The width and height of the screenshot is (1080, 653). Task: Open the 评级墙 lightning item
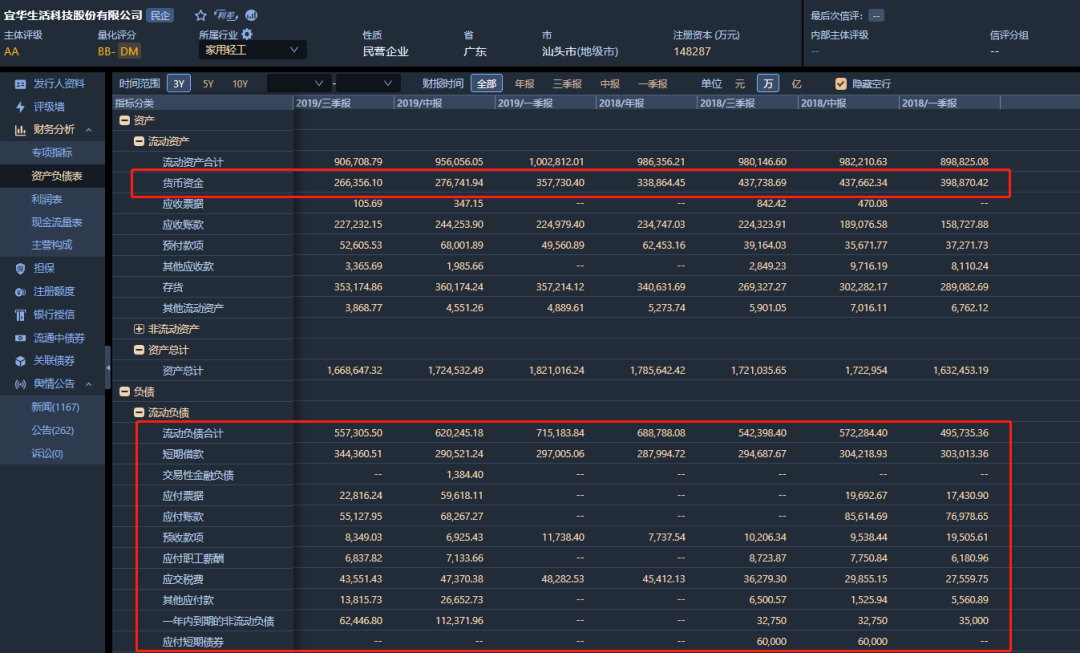point(48,107)
